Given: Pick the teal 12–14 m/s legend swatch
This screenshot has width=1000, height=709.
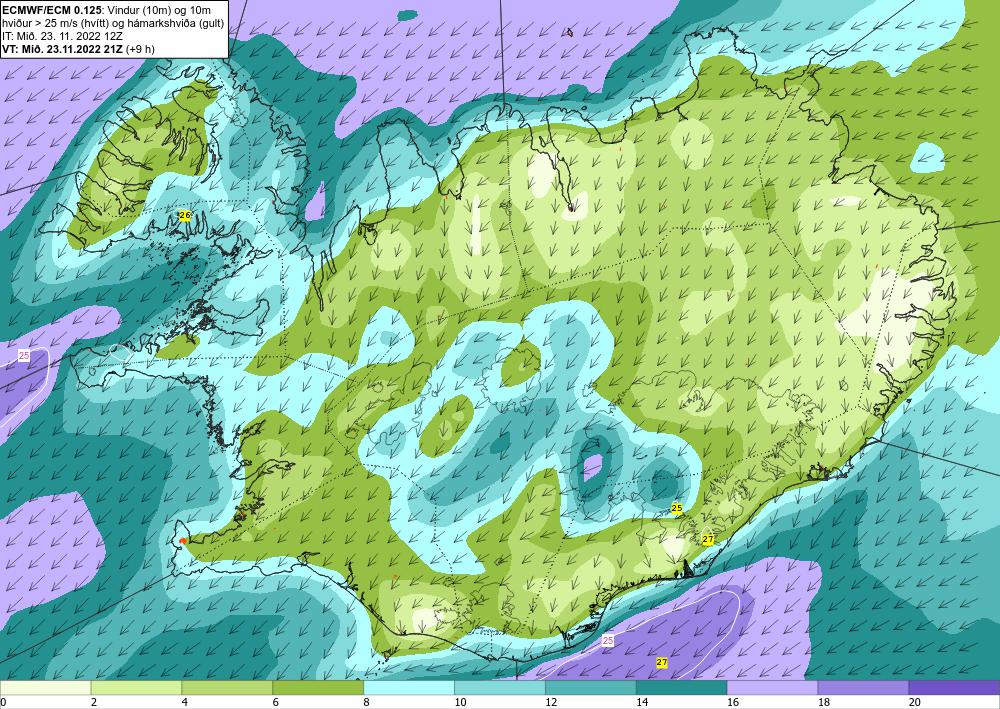Looking at the screenshot, I should [x=591, y=688].
